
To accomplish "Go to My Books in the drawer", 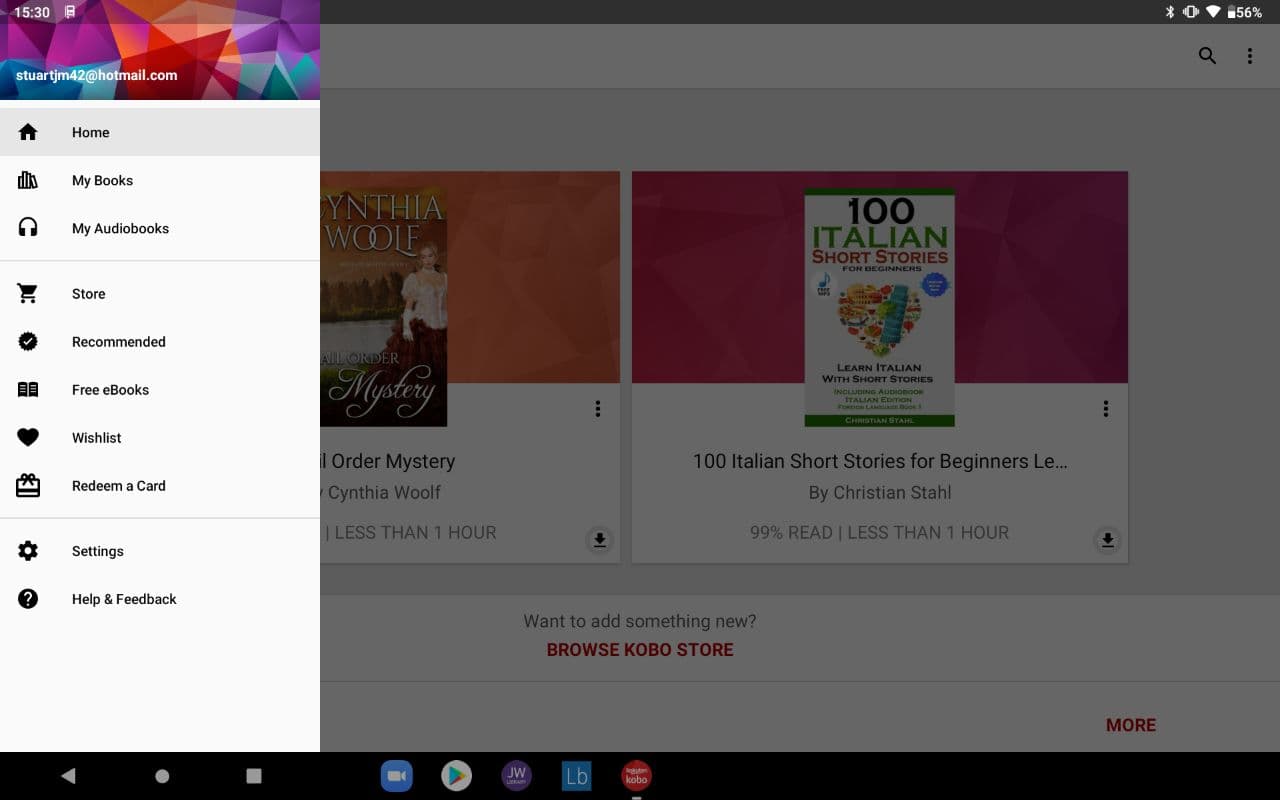I will [x=160, y=180].
